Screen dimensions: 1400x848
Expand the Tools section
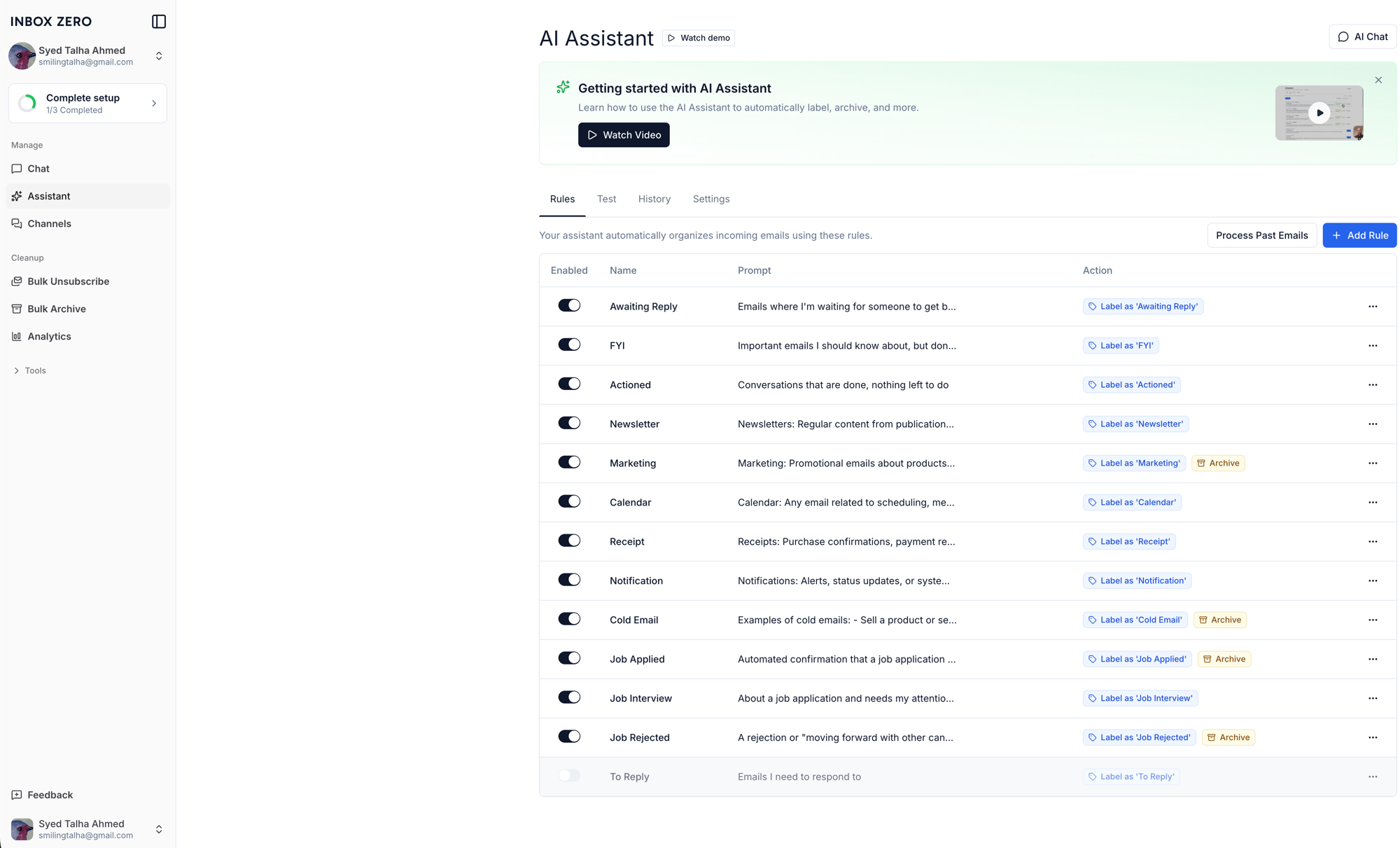pos(29,370)
